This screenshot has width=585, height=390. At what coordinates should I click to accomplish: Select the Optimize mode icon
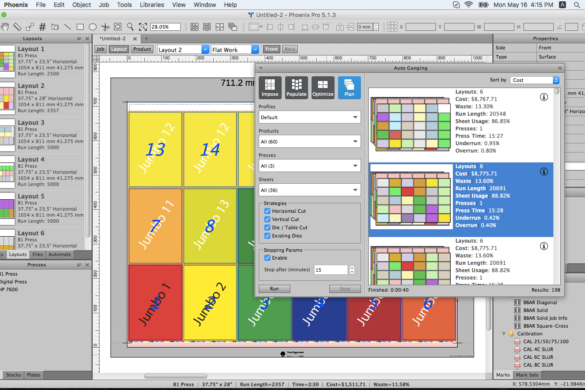click(x=323, y=88)
